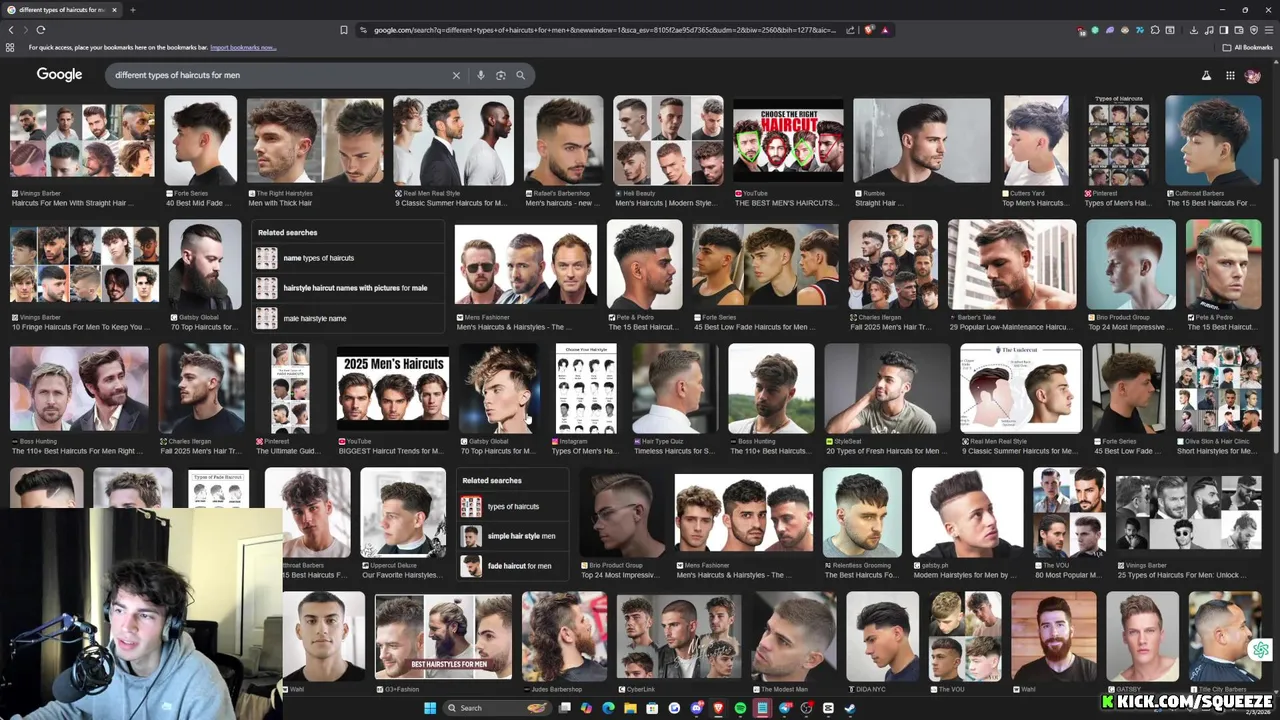
Task: Select 'simple hair style men' related search
Action: 513,536
